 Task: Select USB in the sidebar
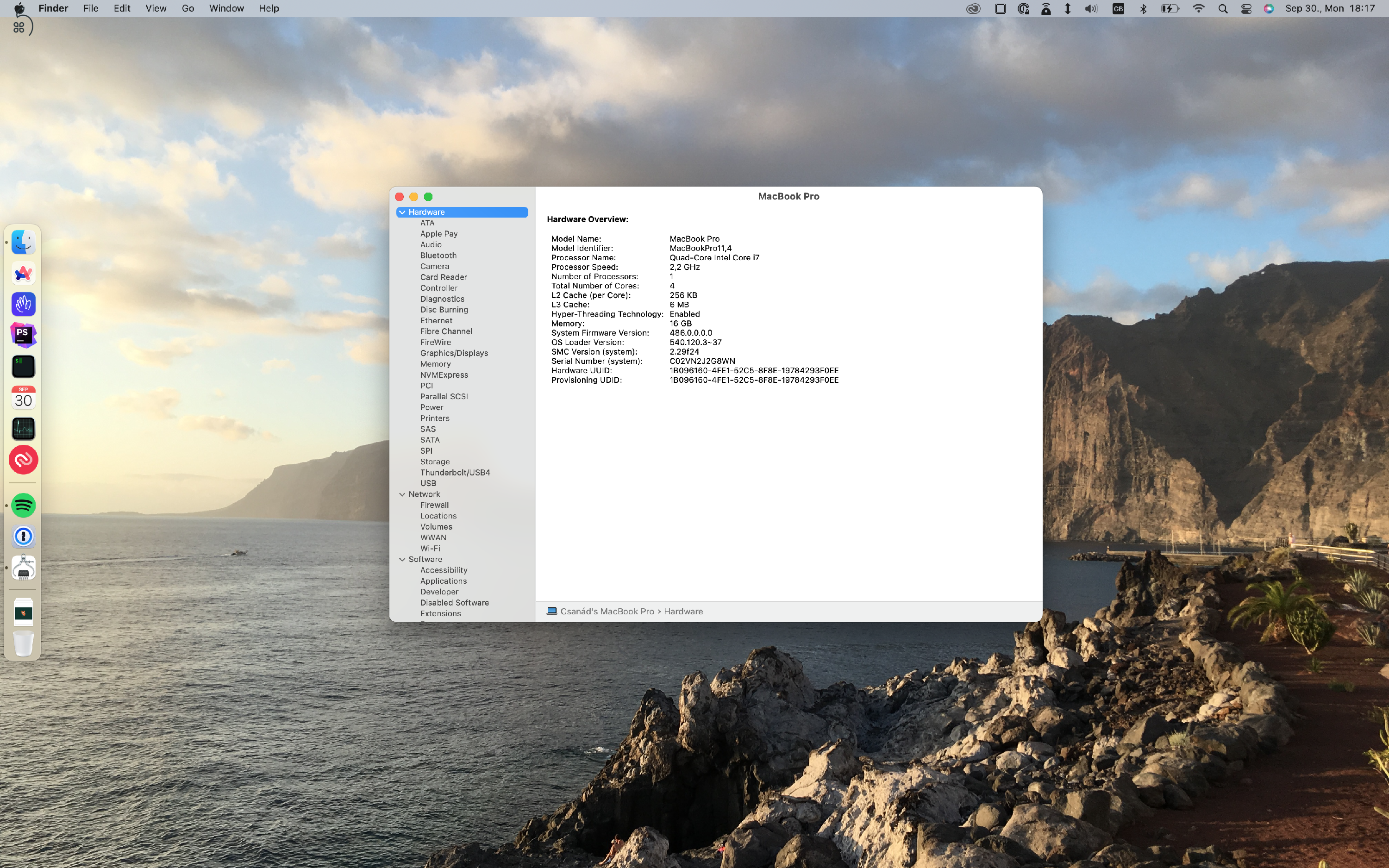tap(428, 483)
